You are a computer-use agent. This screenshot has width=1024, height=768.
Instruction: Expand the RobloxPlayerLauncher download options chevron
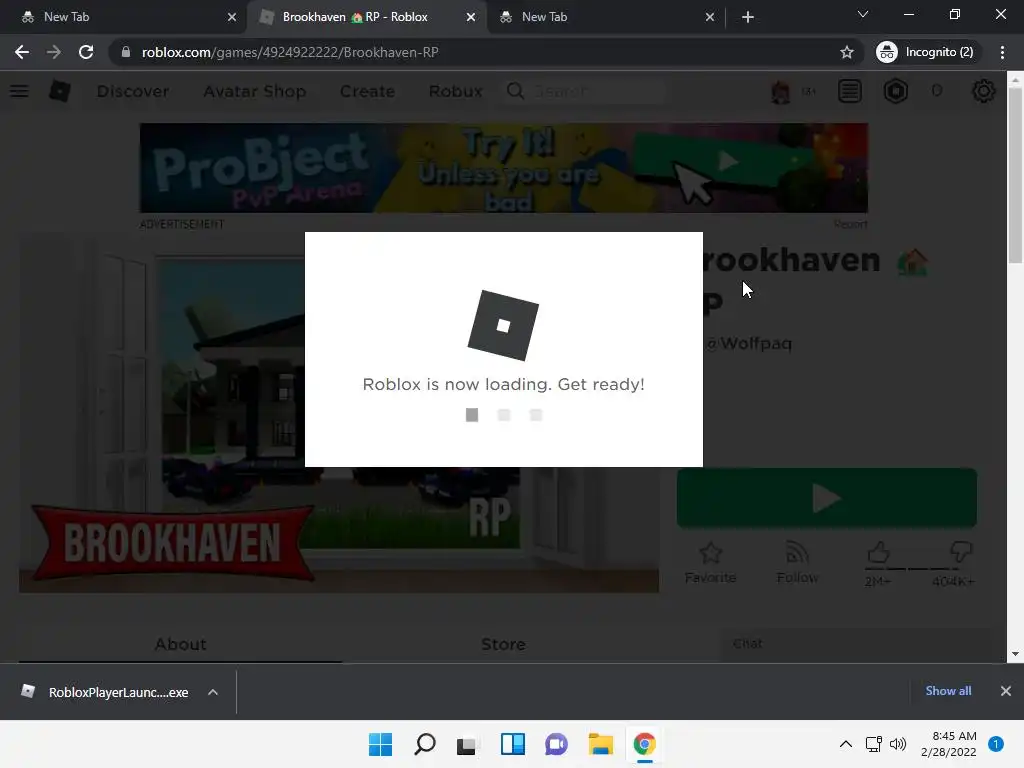coord(213,692)
